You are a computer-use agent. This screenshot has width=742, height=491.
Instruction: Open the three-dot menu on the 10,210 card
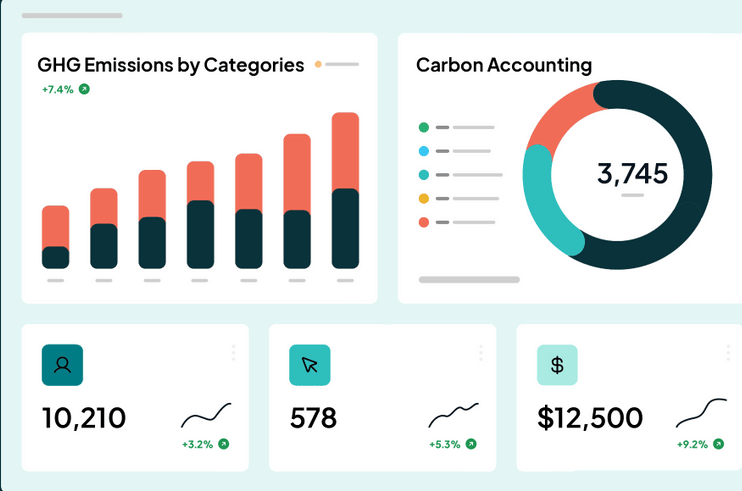pyautogui.click(x=233, y=353)
